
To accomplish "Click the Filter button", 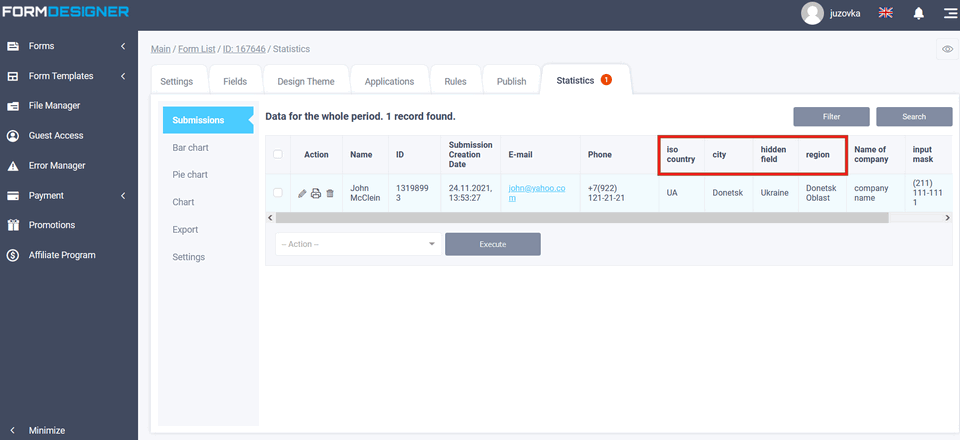I will [831, 117].
